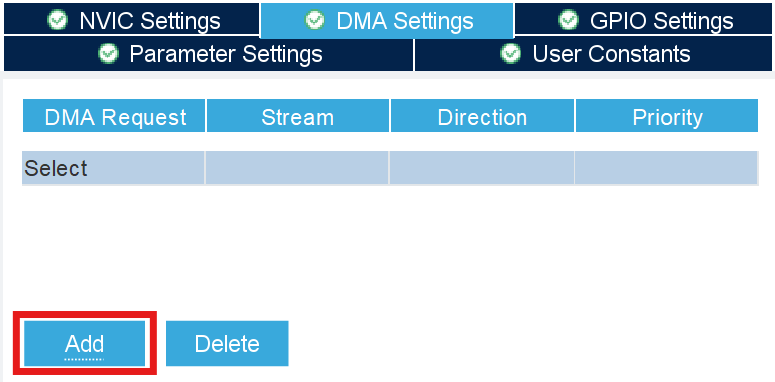
Task: Click the Add button
Action: pos(85,343)
